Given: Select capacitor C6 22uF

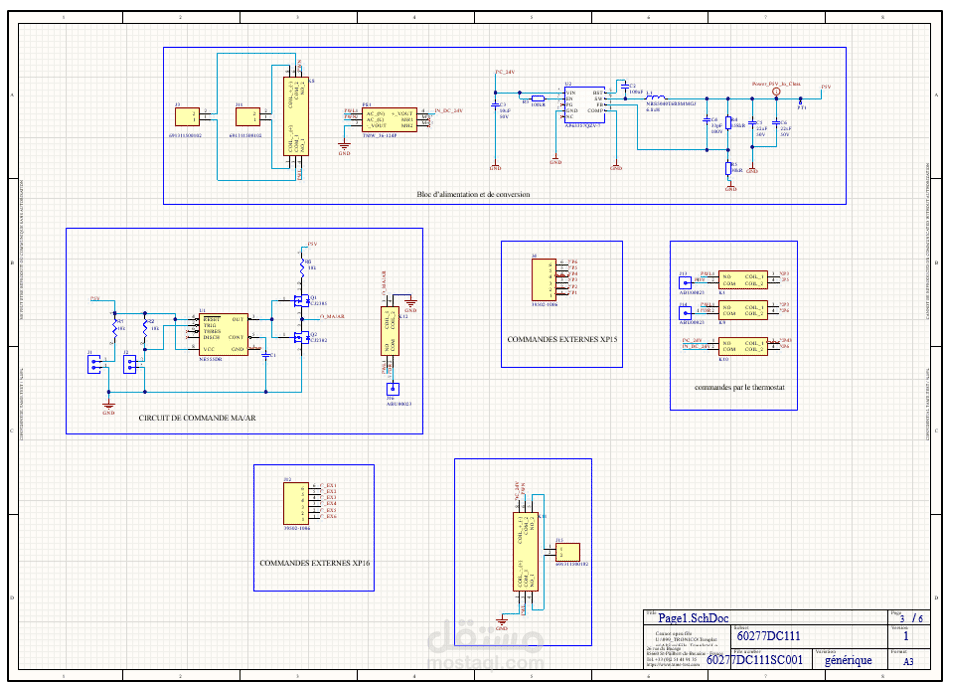Looking at the screenshot, I should tap(776, 123).
